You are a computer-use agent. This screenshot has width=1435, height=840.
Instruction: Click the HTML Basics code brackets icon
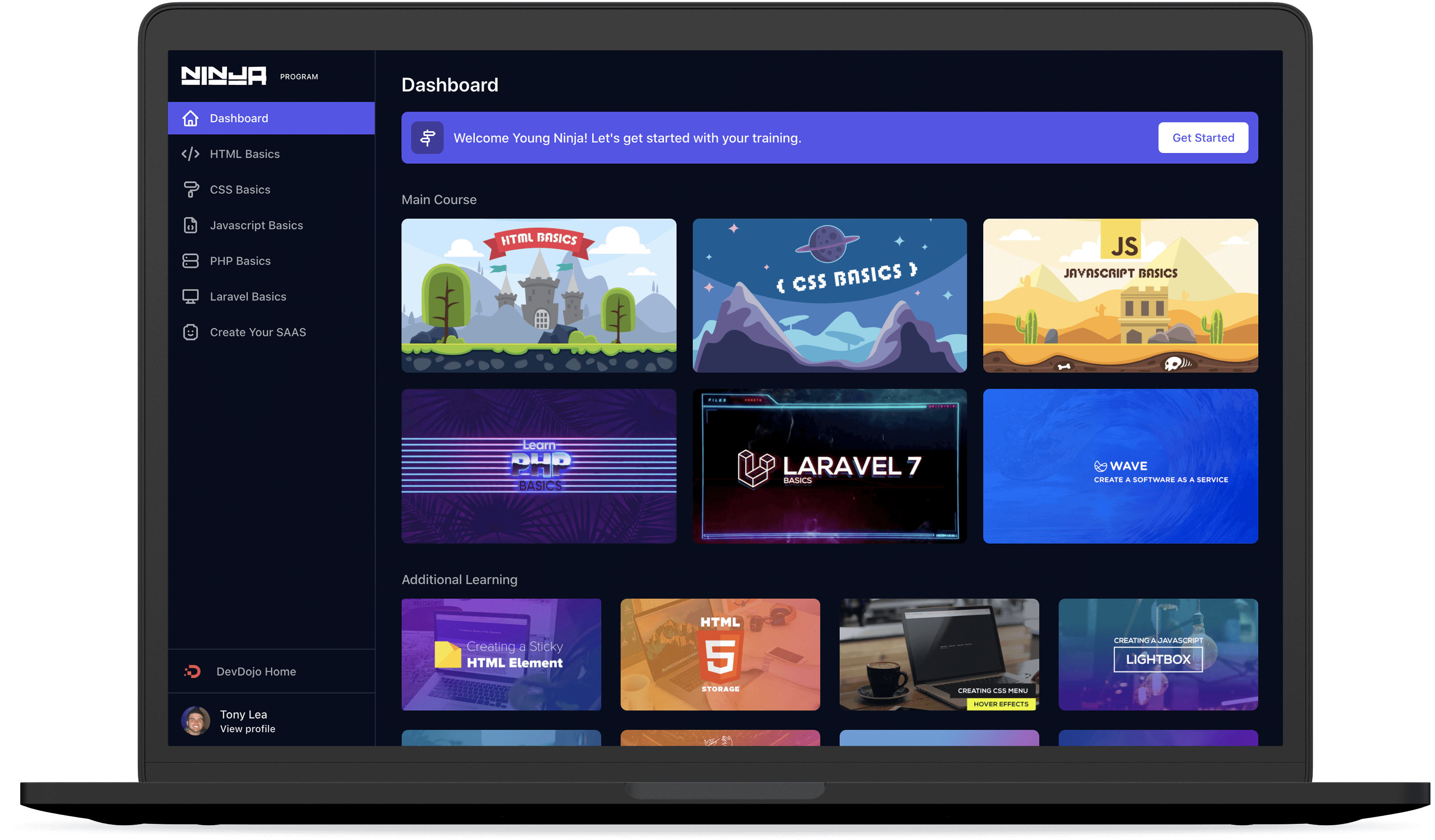(190, 154)
